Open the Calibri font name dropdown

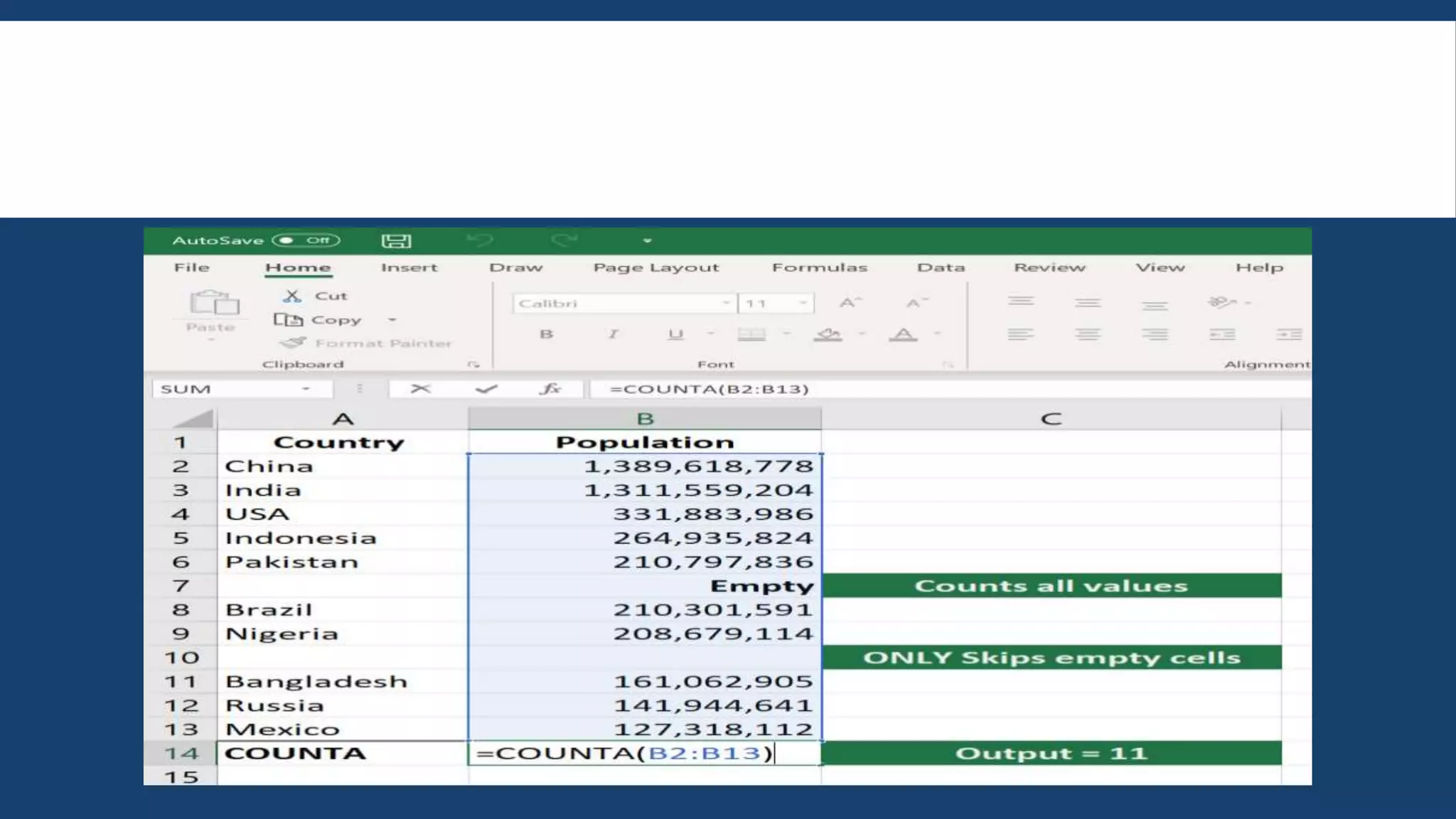coord(726,304)
